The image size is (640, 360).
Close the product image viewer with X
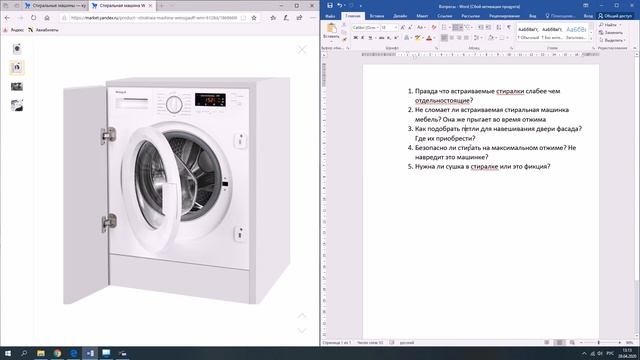(302, 50)
